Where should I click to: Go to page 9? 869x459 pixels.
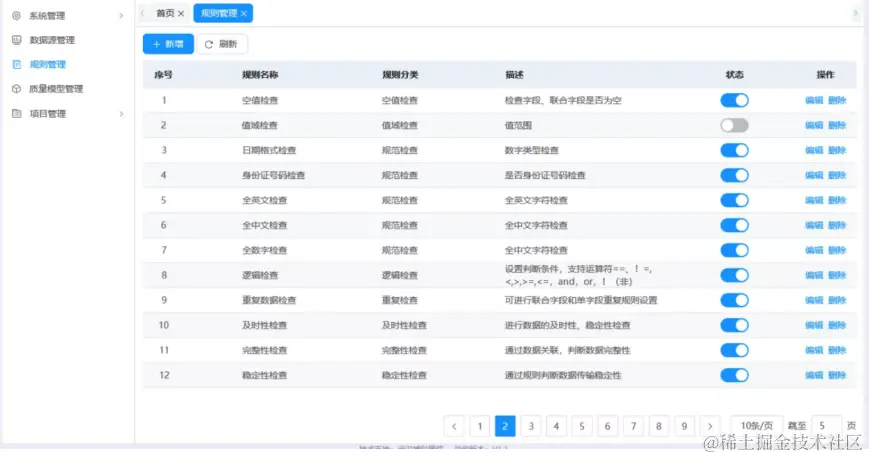pyautogui.click(x=684, y=426)
